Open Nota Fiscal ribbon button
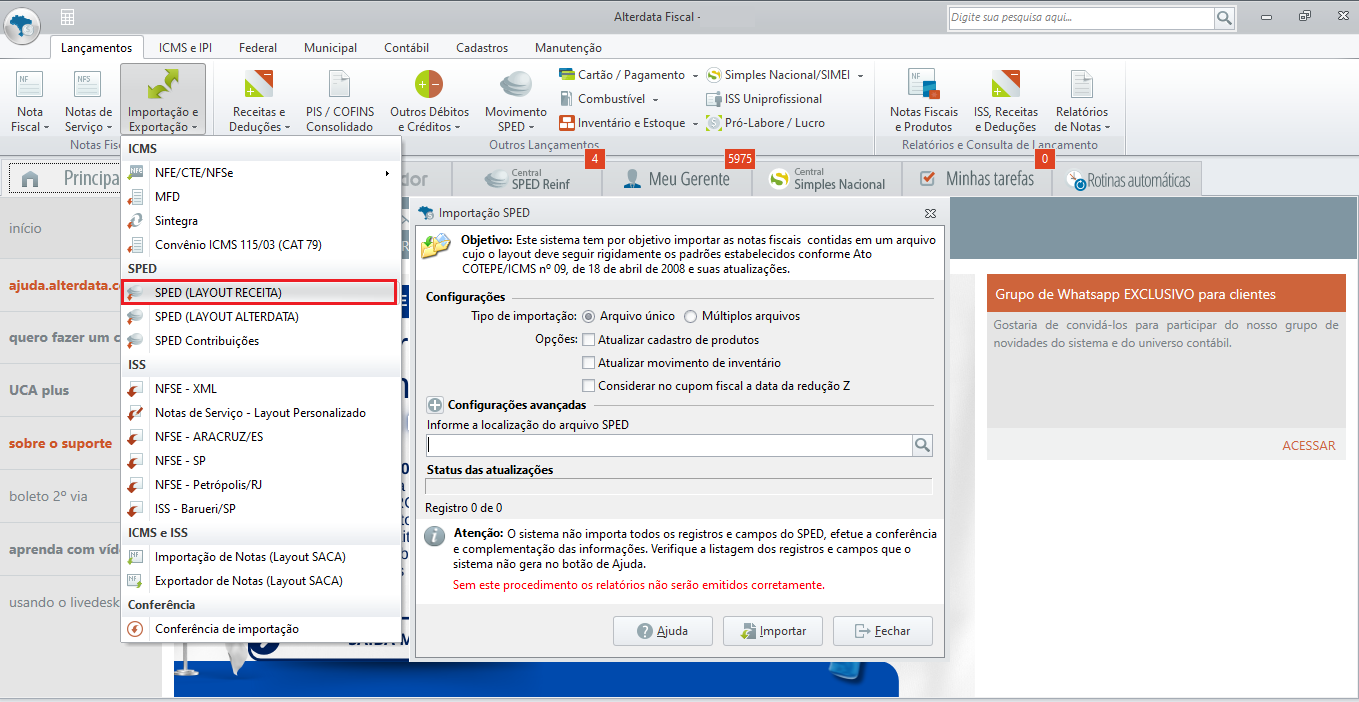 pyautogui.click(x=30, y=101)
